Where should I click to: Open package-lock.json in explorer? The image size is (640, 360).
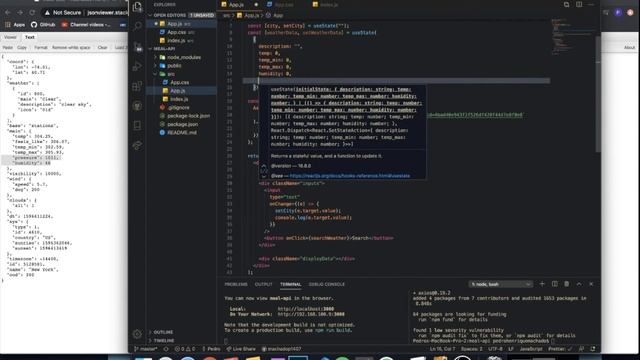[x=181, y=116]
